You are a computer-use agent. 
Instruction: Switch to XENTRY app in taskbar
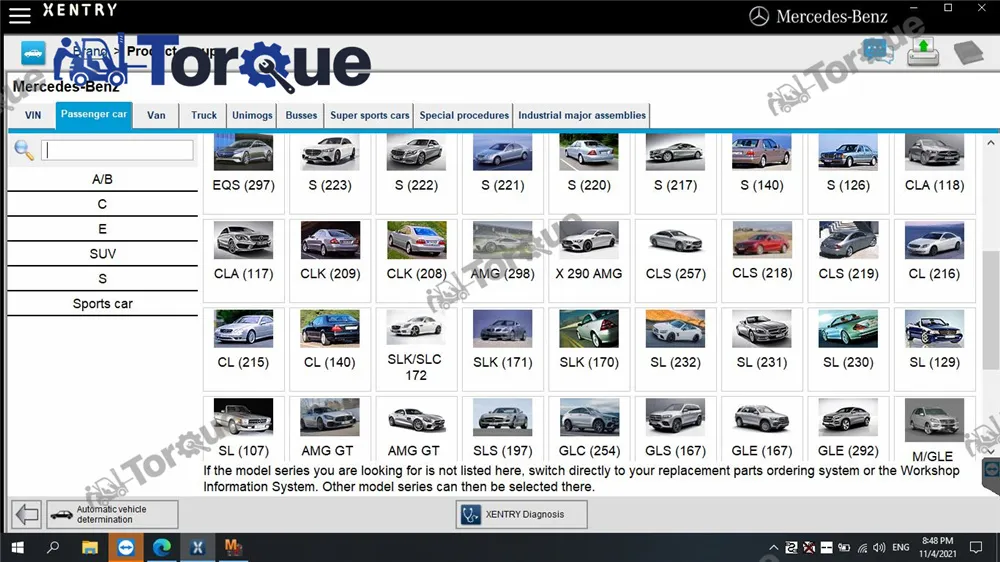click(197, 547)
